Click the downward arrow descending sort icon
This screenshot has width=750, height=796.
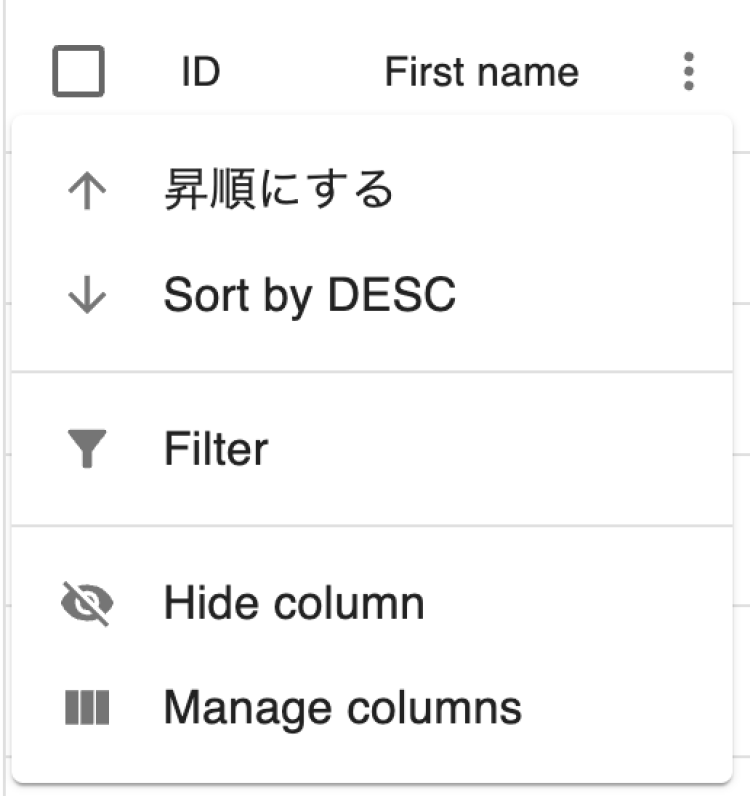[87, 297]
